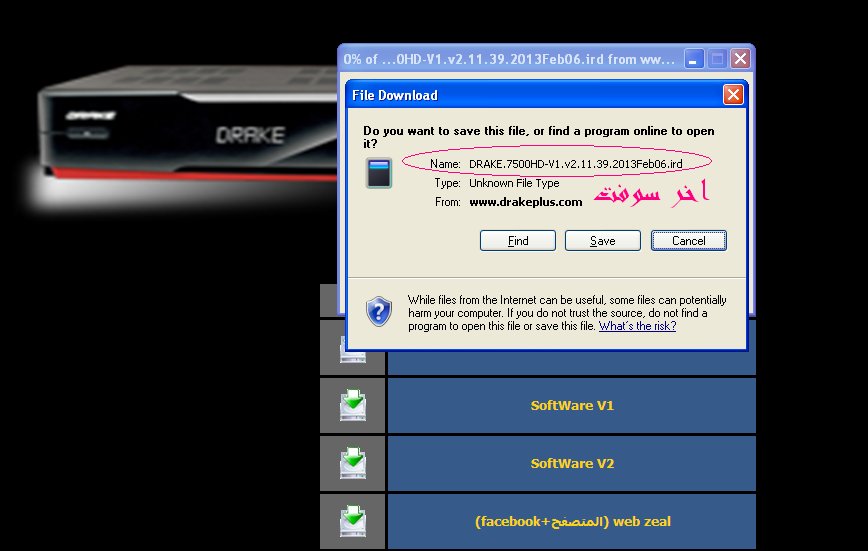Close the File Download dialog
This screenshot has height=551, width=868.
click(x=733, y=95)
